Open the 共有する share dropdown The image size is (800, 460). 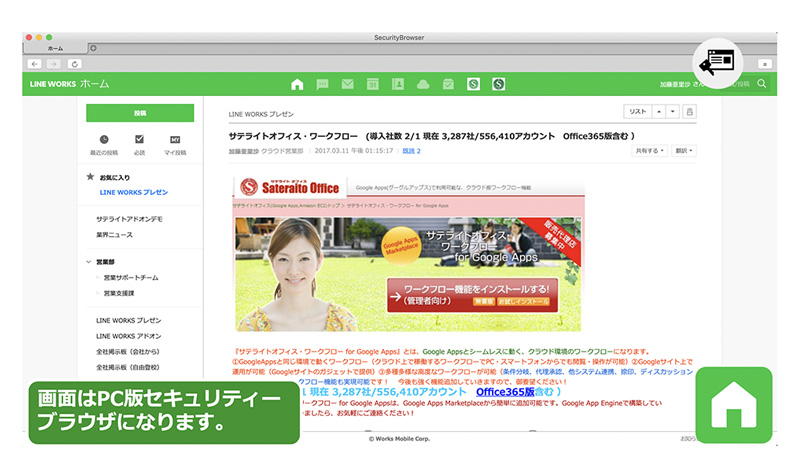(649, 150)
